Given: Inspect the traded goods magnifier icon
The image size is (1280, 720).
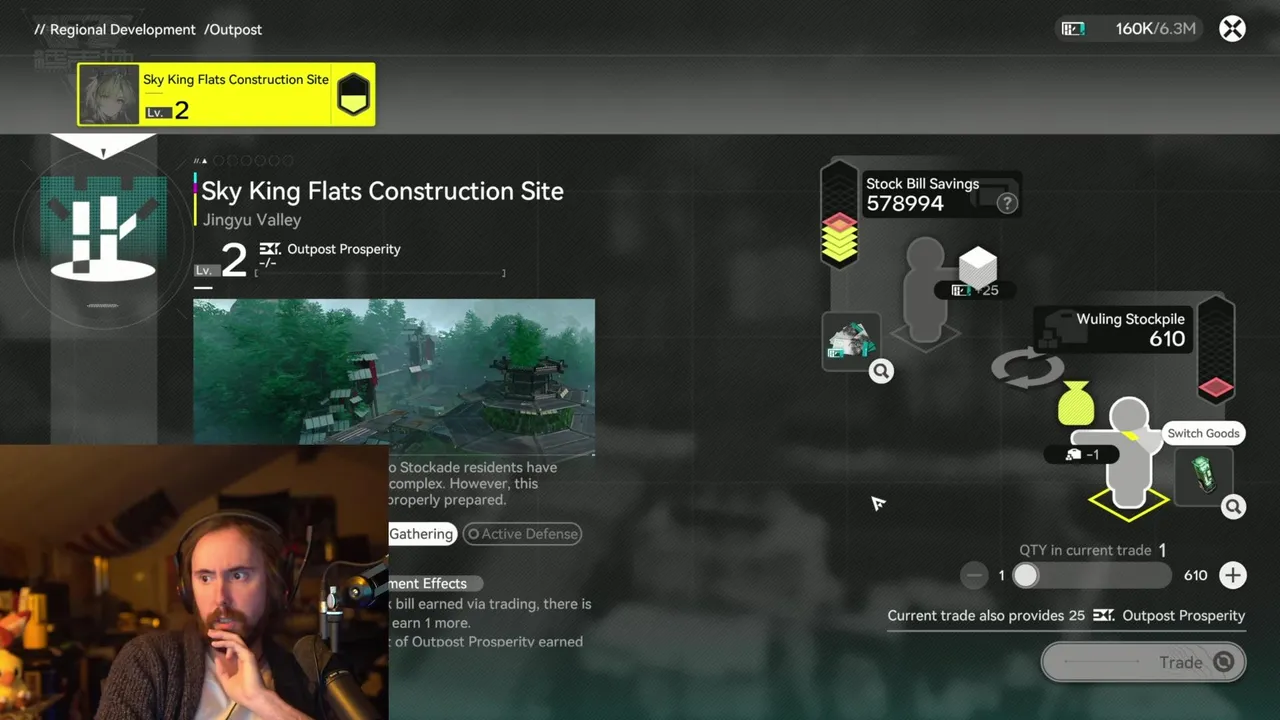Looking at the screenshot, I should tap(1233, 507).
